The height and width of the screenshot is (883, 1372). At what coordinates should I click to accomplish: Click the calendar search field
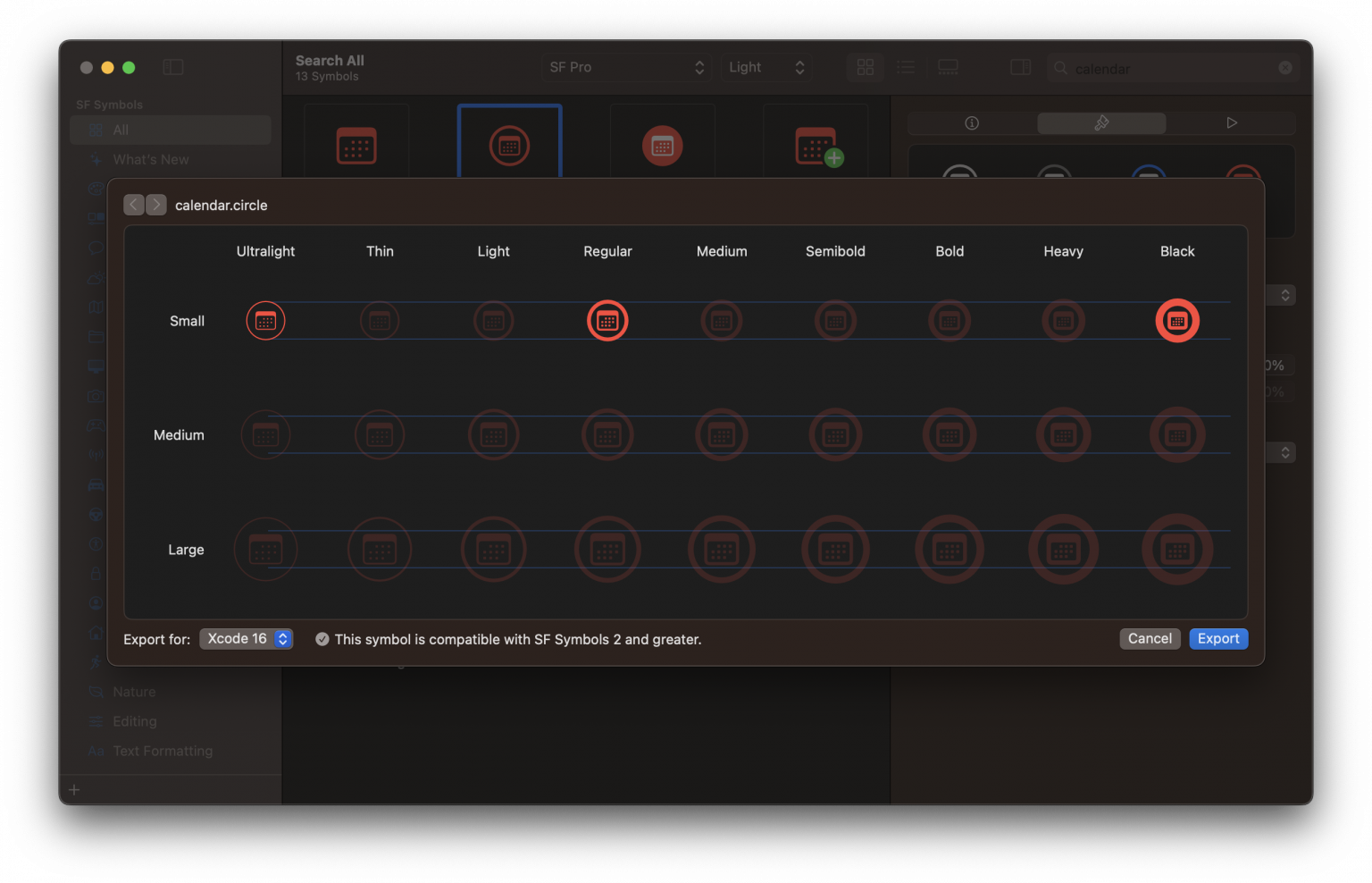(x=1170, y=69)
